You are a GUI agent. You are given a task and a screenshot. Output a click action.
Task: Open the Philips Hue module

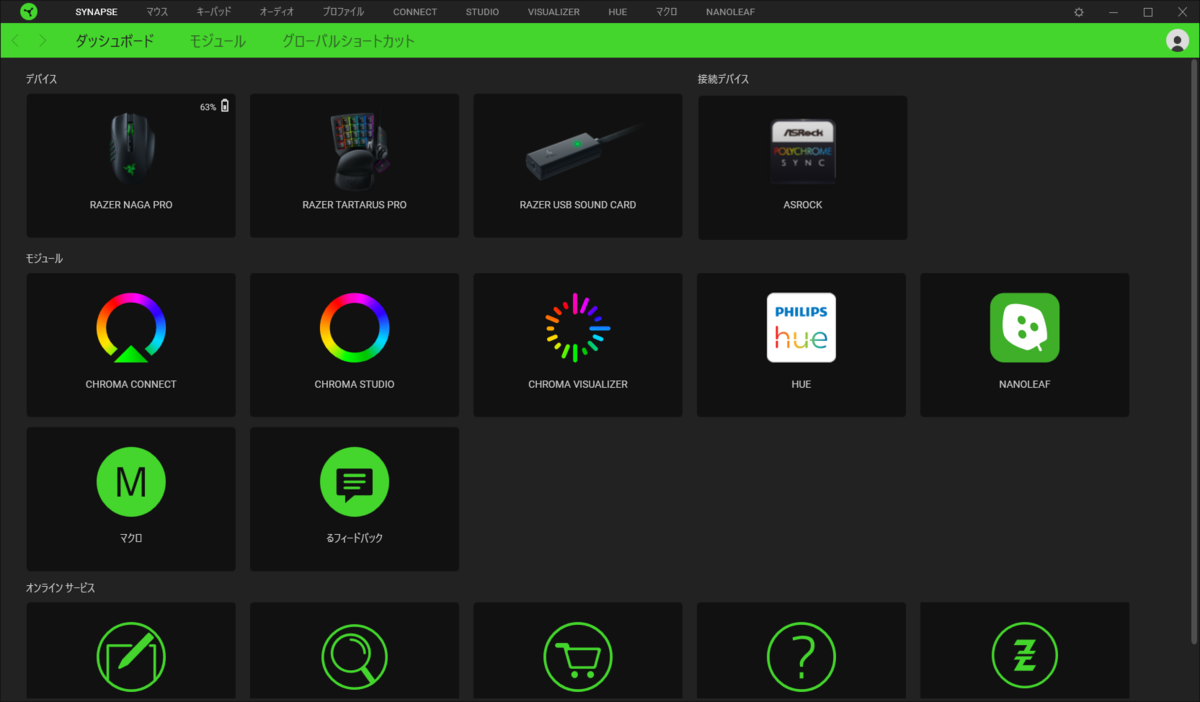click(x=800, y=344)
